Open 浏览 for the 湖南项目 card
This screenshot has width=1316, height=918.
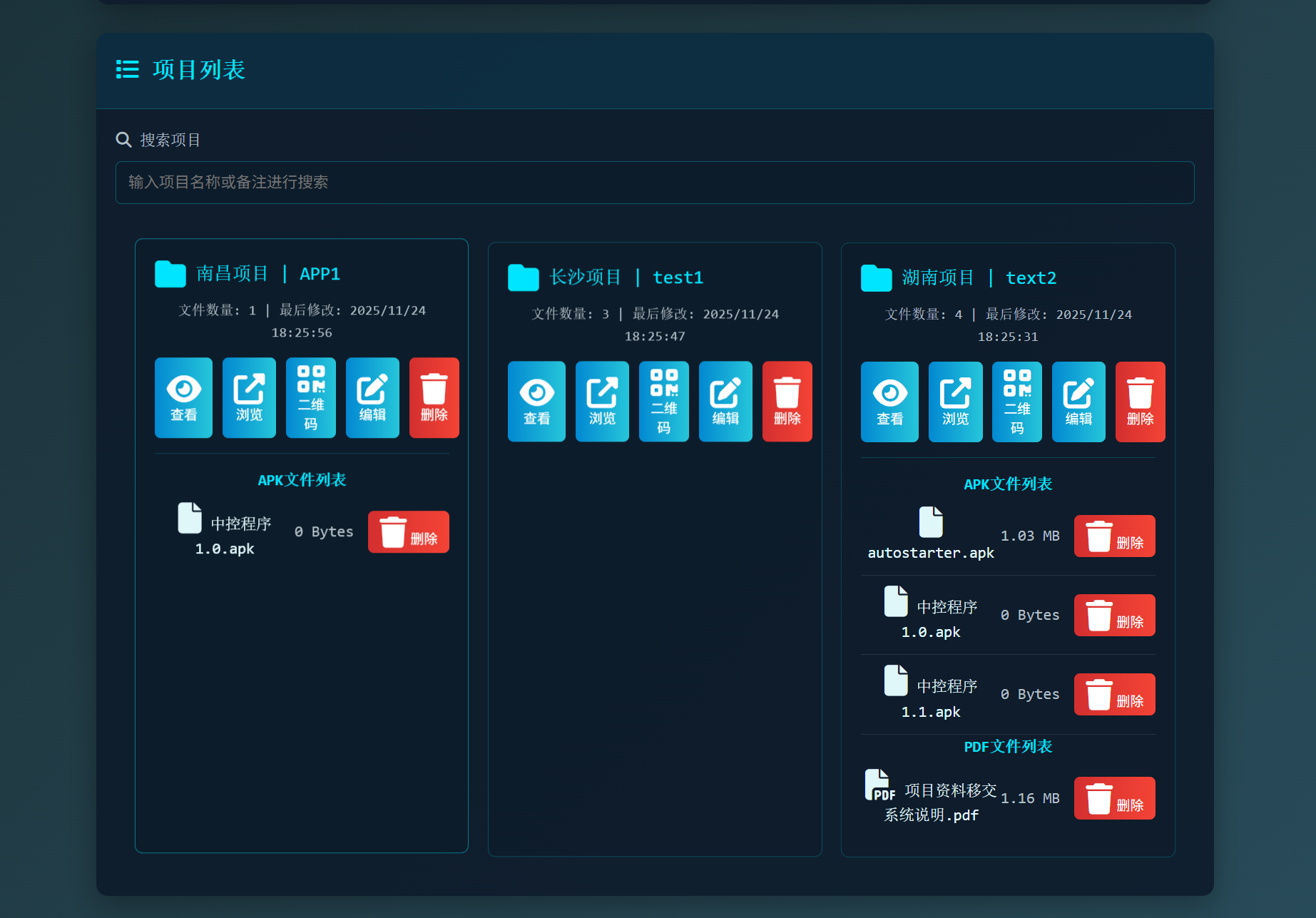click(x=955, y=402)
